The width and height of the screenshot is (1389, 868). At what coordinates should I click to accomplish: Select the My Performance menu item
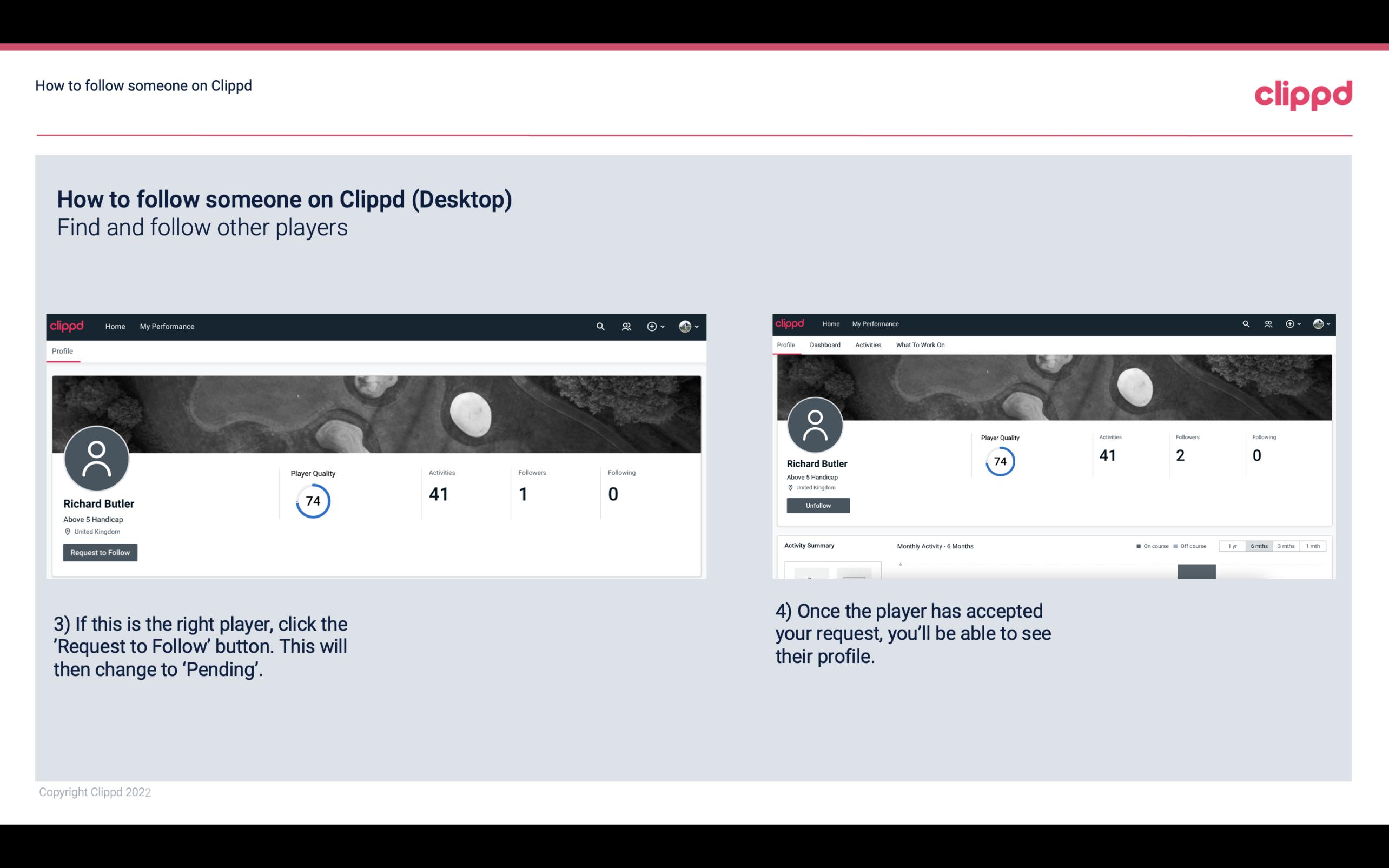[166, 326]
